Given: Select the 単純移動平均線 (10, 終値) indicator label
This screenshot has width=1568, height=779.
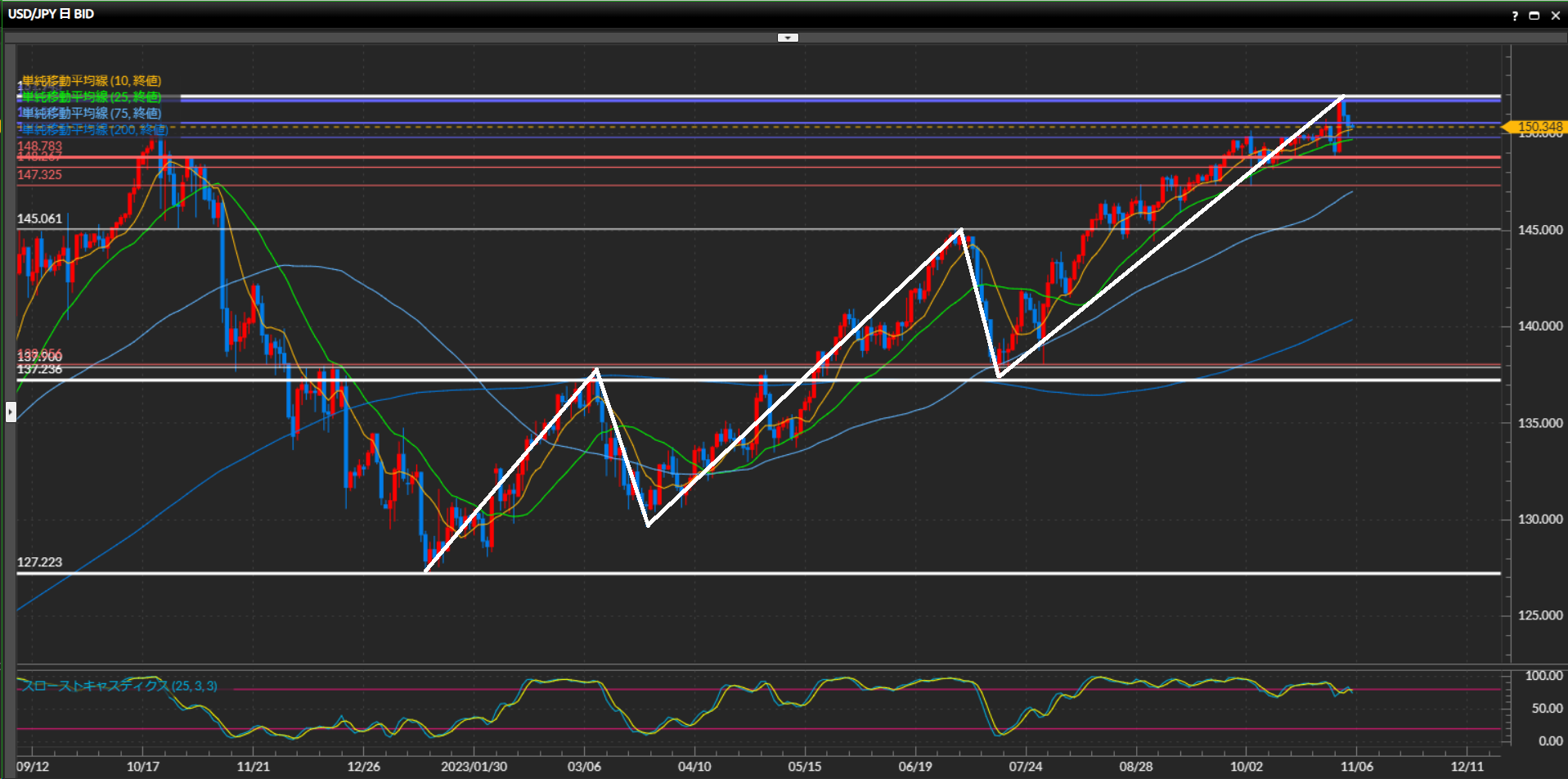Looking at the screenshot, I should (92, 80).
